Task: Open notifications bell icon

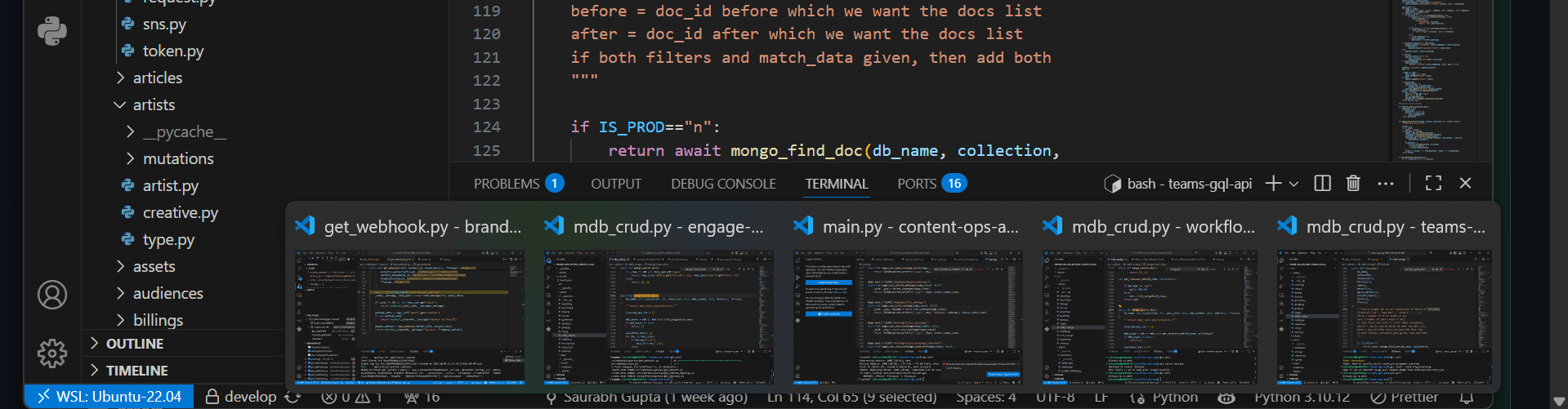Action: point(1467,397)
